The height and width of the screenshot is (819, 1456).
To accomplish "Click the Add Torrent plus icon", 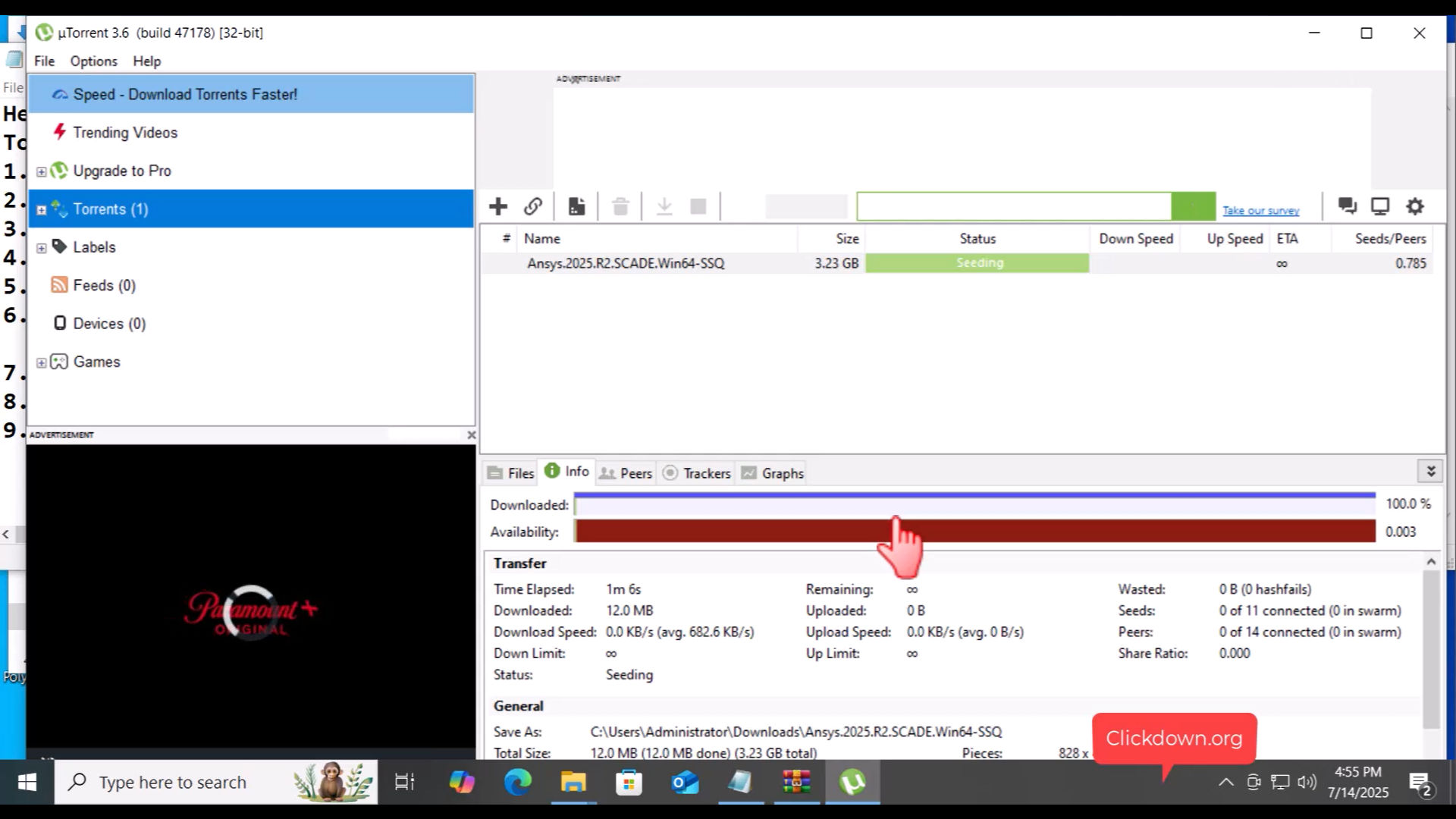I will tap(498, 206).
